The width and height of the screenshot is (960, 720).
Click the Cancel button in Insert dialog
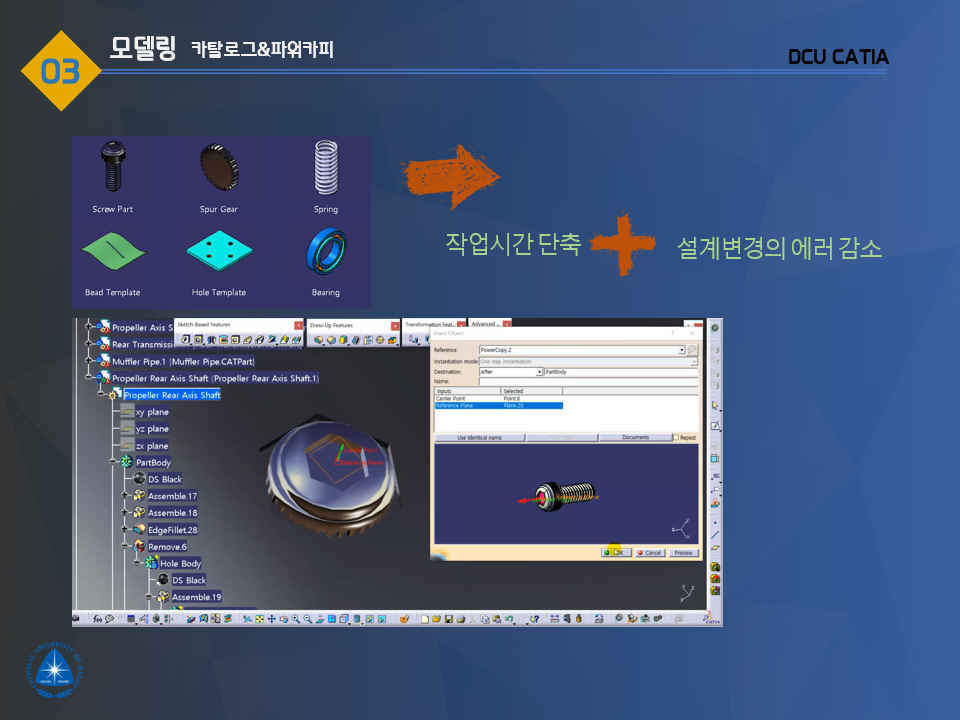coord(650,552)
